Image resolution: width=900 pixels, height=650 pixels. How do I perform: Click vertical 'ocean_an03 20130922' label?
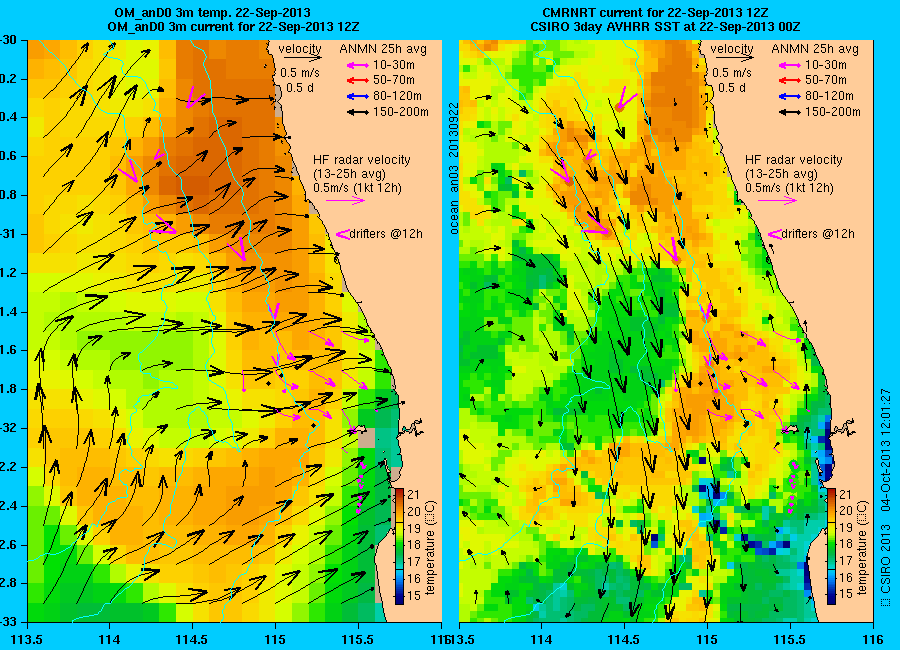tap(453, 169)
